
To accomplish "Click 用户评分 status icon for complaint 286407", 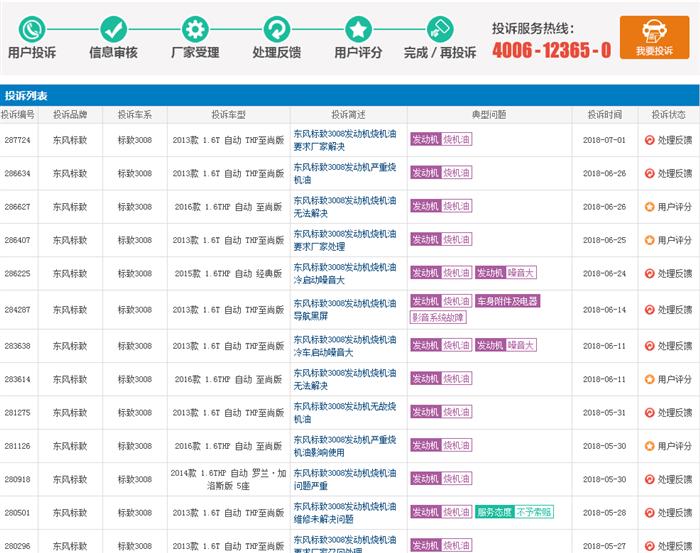I will pyautogui.click(x=650, y=240).
